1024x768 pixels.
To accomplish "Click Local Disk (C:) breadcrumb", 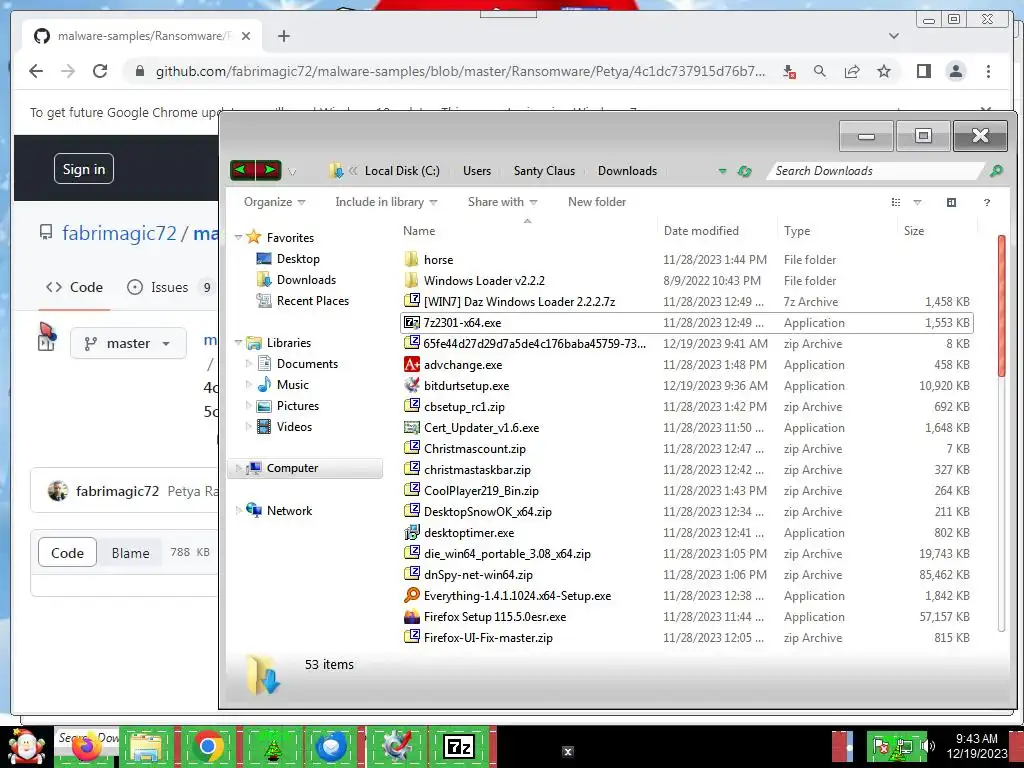I will (402, 171).
